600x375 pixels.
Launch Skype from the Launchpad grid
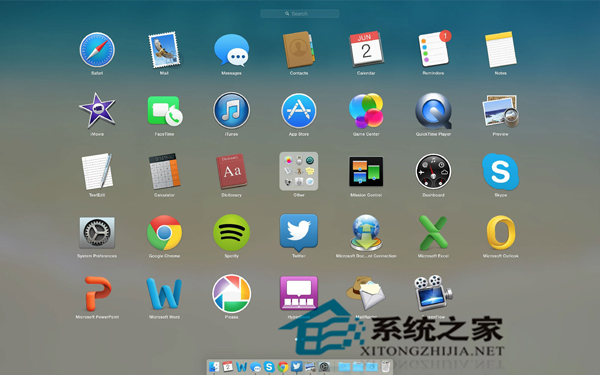[501, 171]
